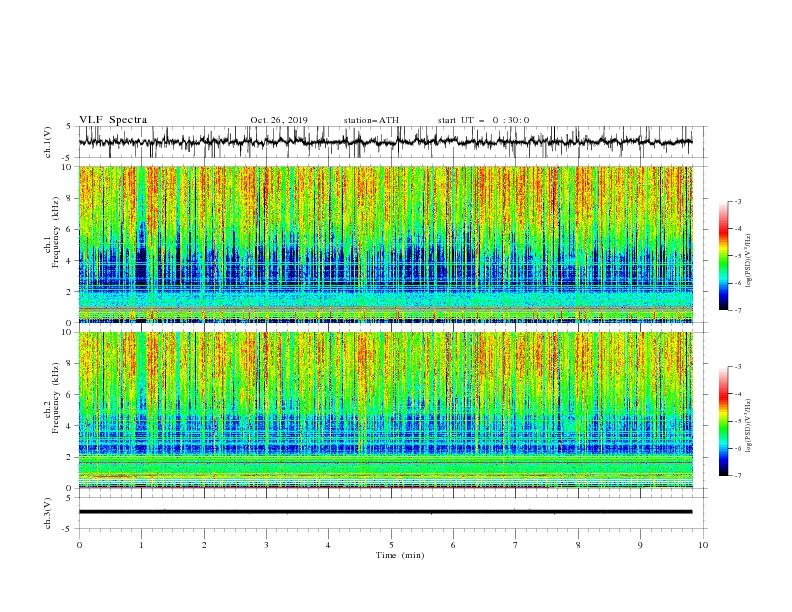This screenshot has width=792, height=612.
Task: Click the ch.1 colorbar 'log(PSD)(V²/Hz)' label
Action: click(x=748, y=261)
